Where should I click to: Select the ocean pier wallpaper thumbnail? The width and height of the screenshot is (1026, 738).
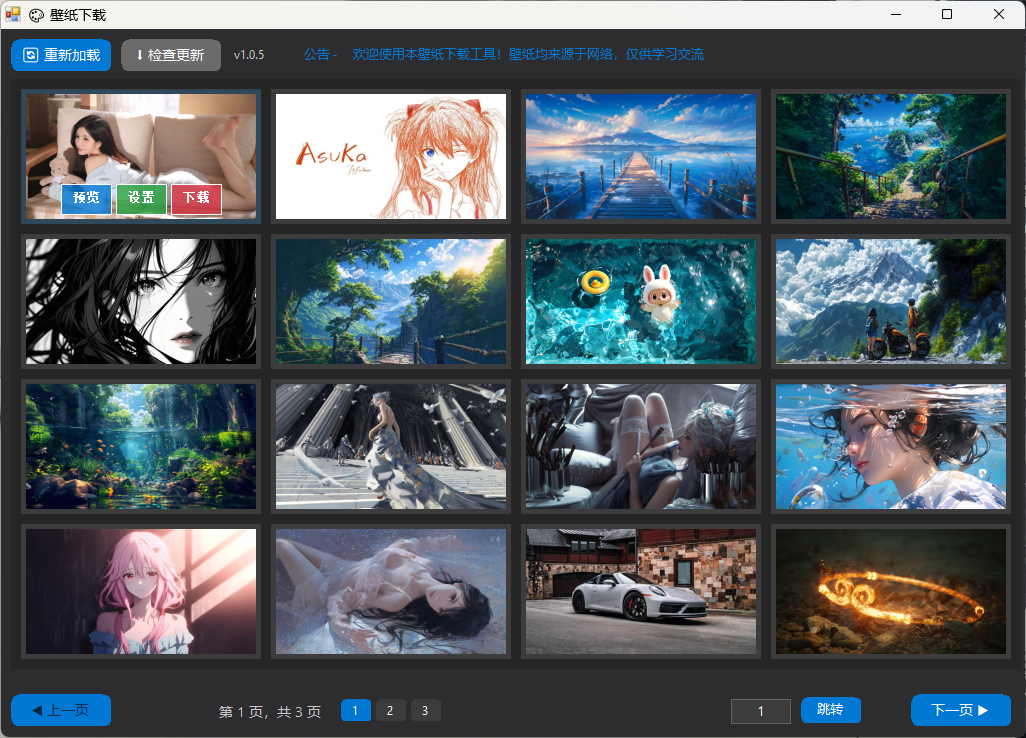pos(640,156)
